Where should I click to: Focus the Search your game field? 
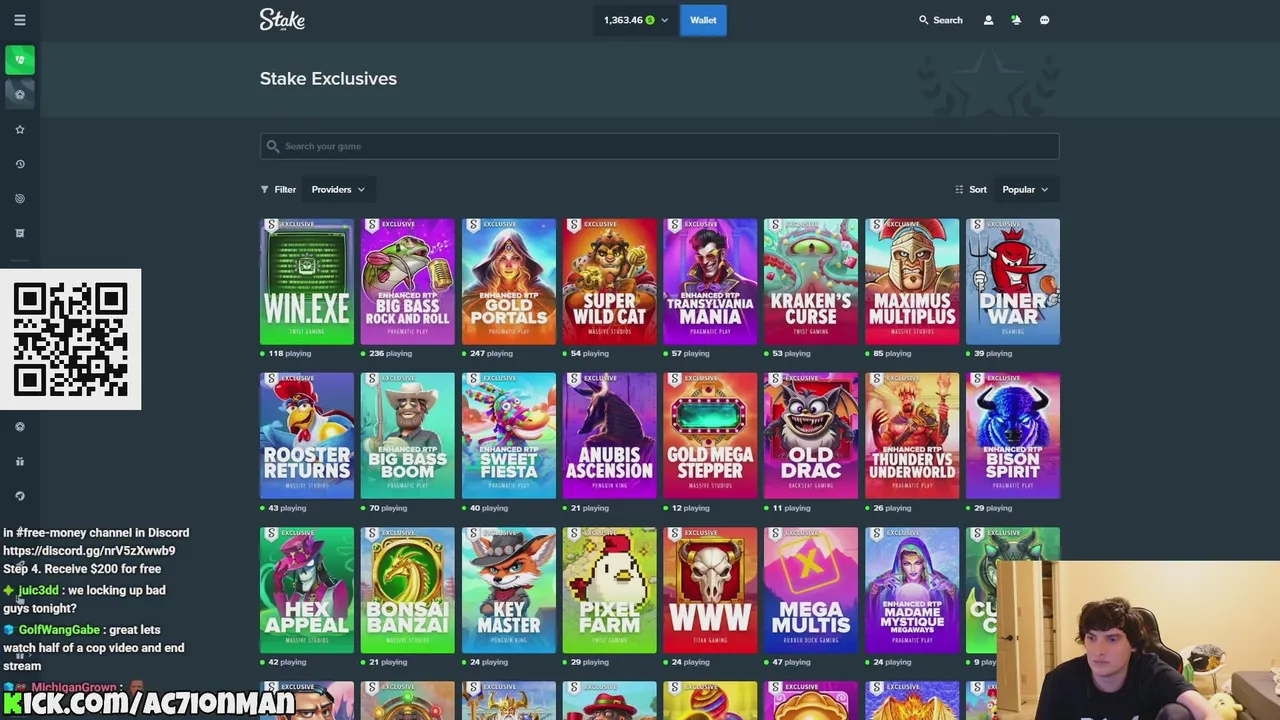(x=659, y=146)
